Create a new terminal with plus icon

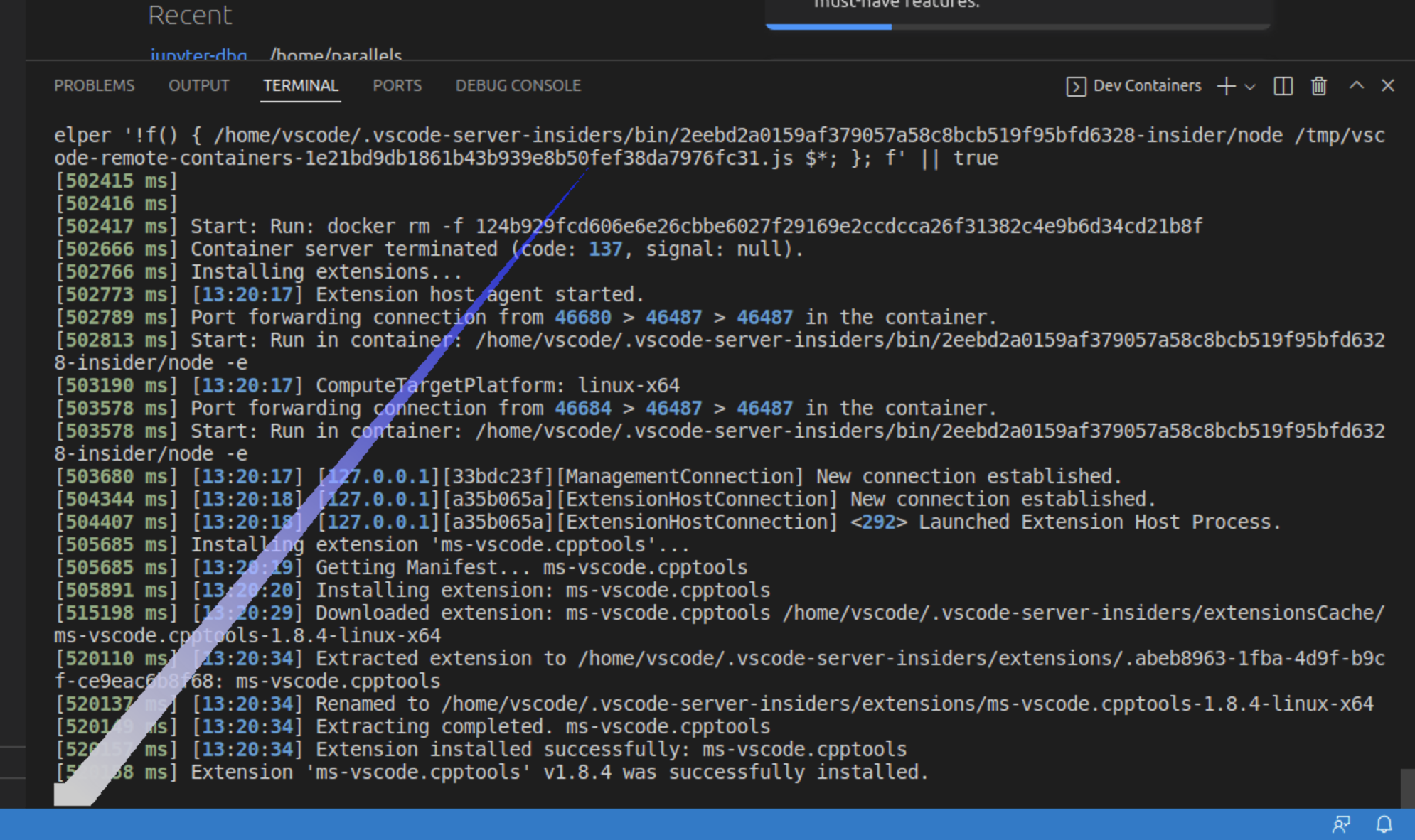pos(1226,86)
